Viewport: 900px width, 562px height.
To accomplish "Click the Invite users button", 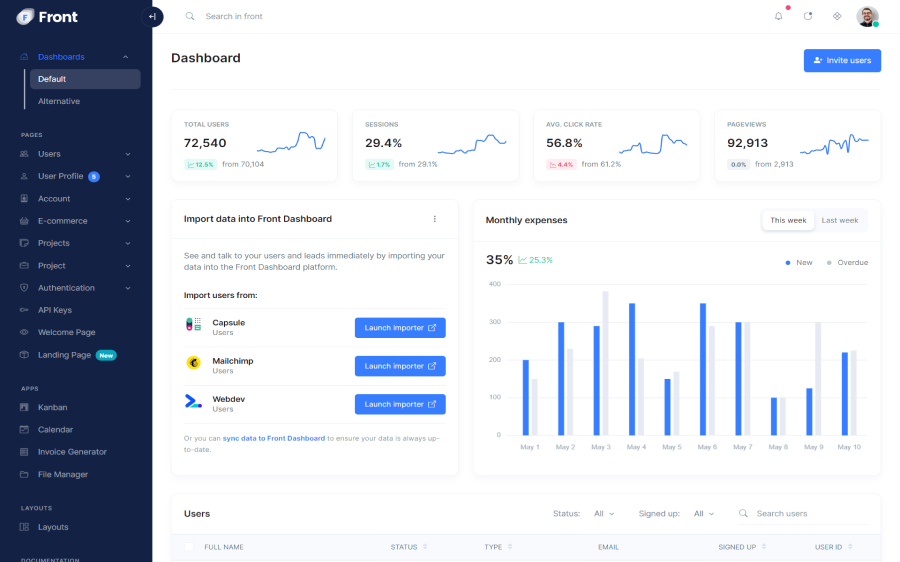I will [842, 60].
